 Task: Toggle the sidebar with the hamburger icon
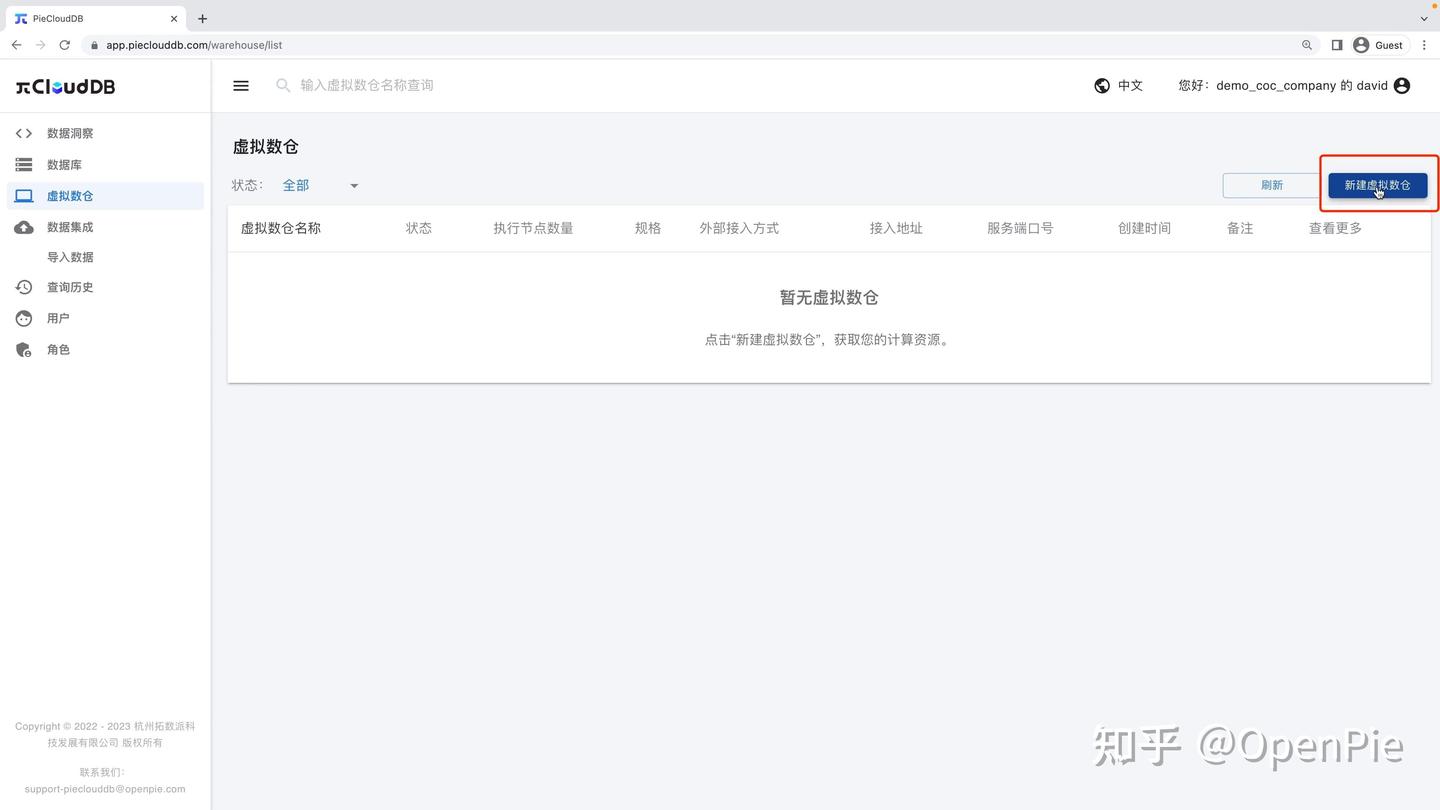[240, 85]
